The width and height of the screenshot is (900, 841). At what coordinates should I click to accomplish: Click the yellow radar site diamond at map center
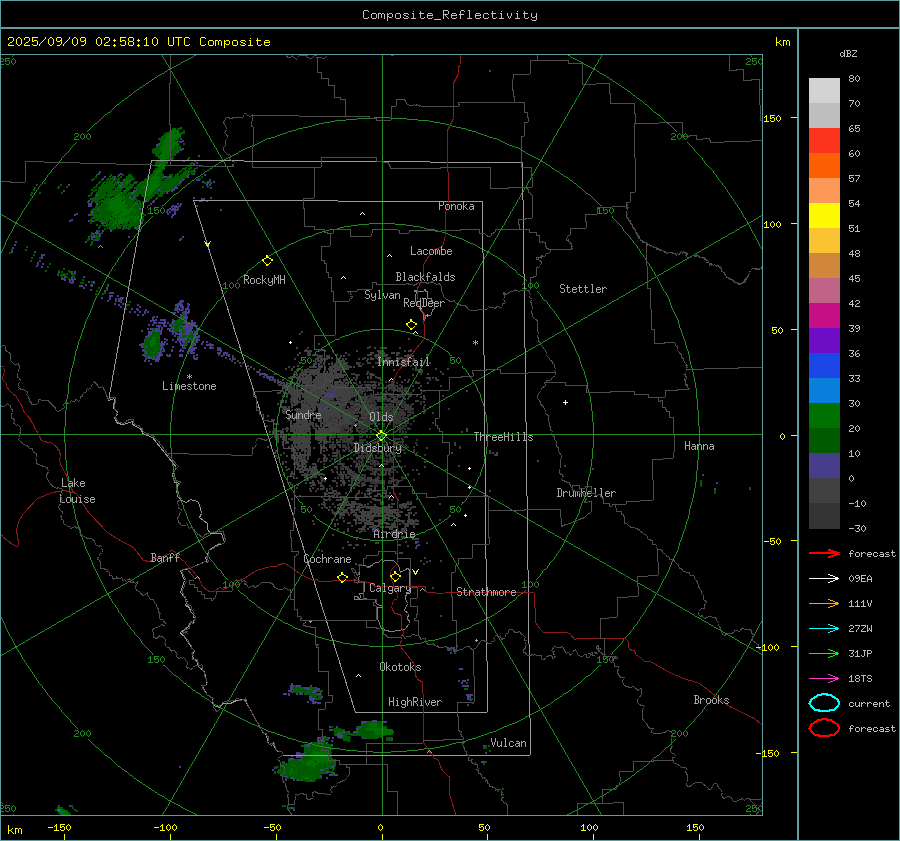click(381, 436)
